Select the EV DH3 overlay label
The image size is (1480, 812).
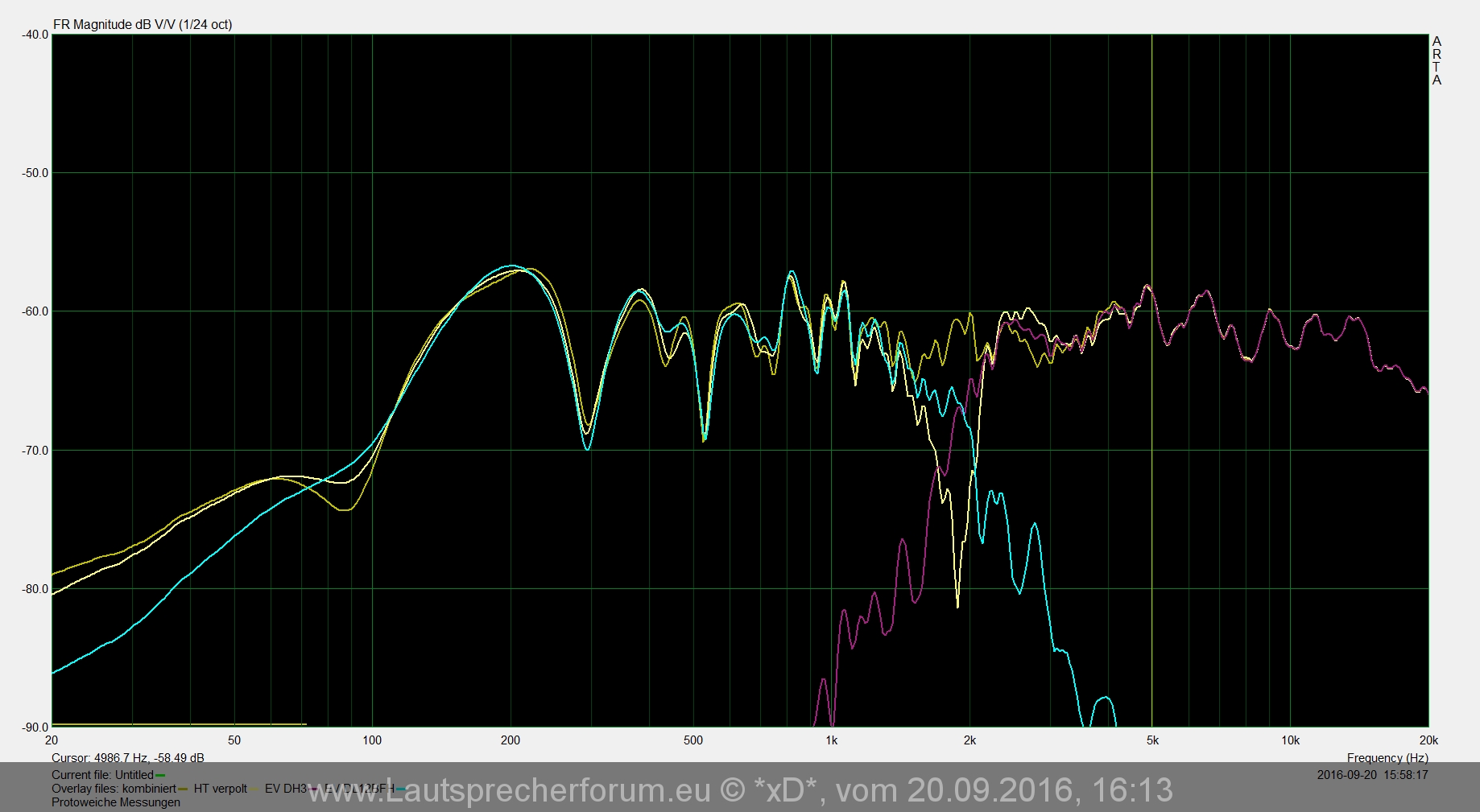285,789
